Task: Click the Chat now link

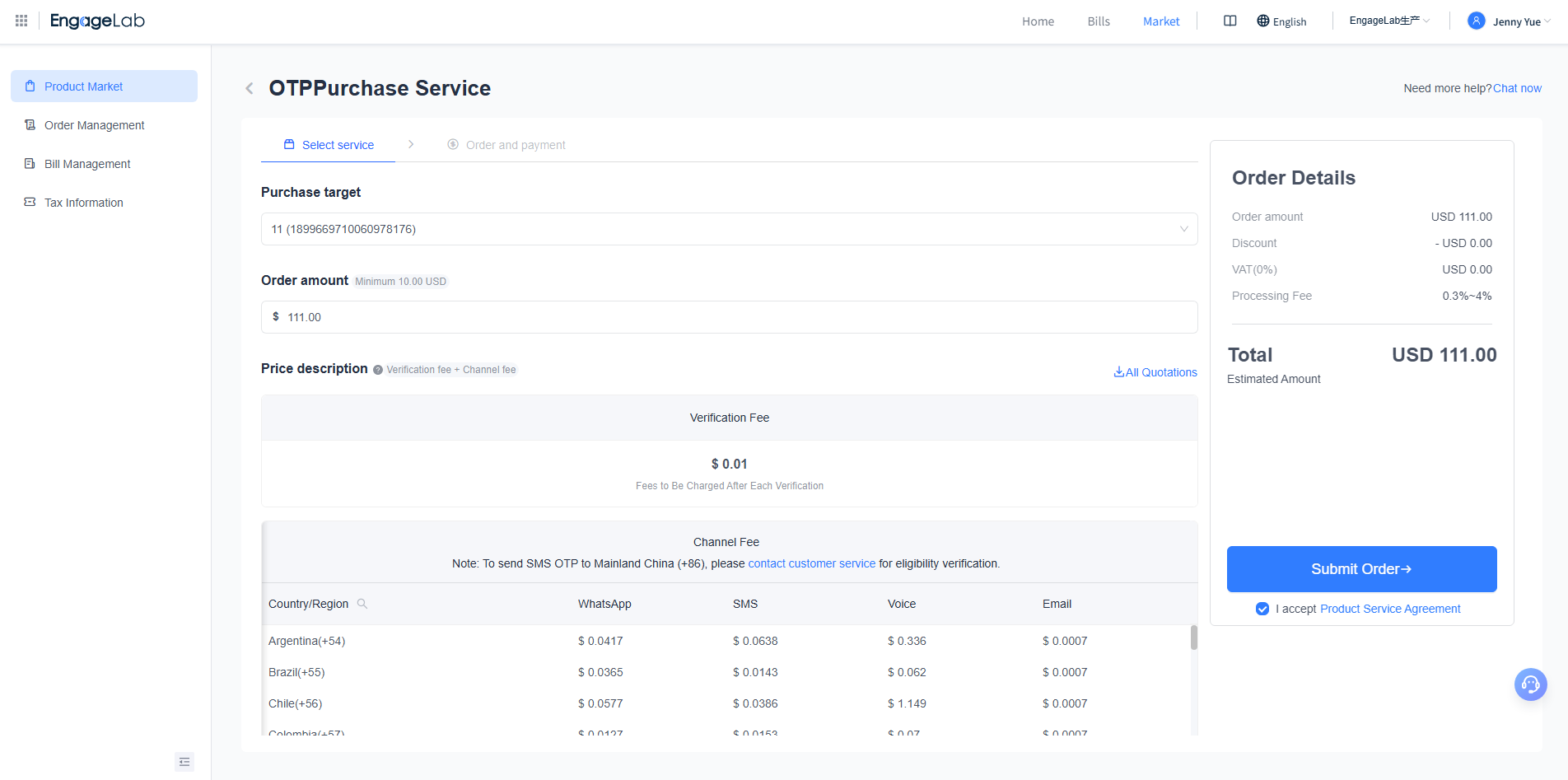Action: [1517, 88]
